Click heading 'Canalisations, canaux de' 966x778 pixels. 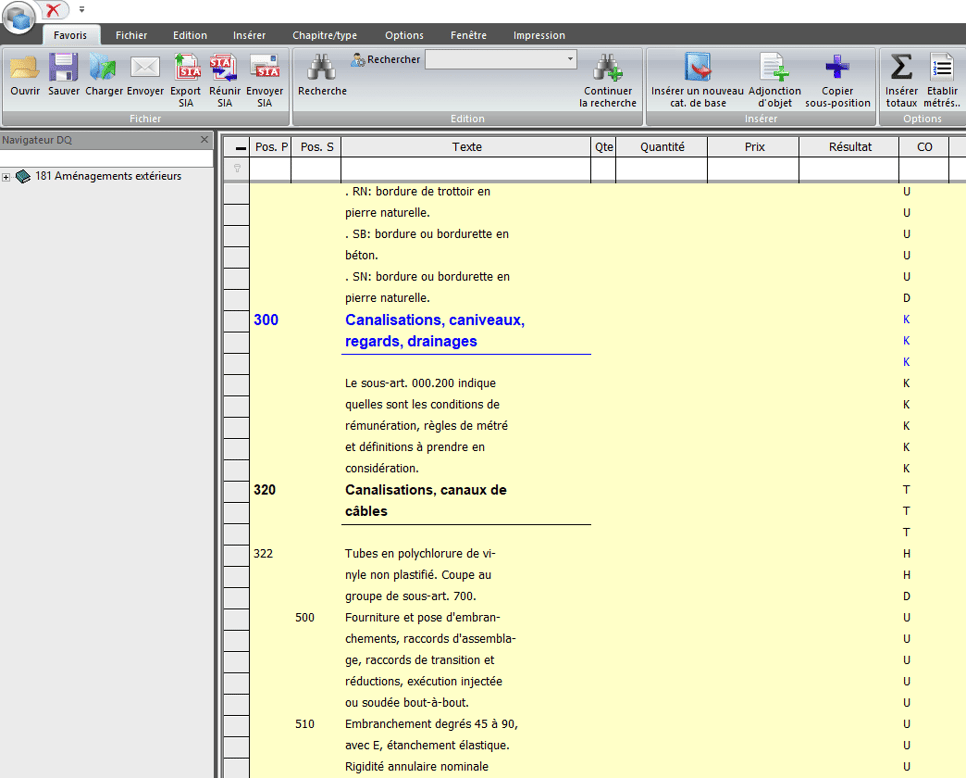(426, 490)
